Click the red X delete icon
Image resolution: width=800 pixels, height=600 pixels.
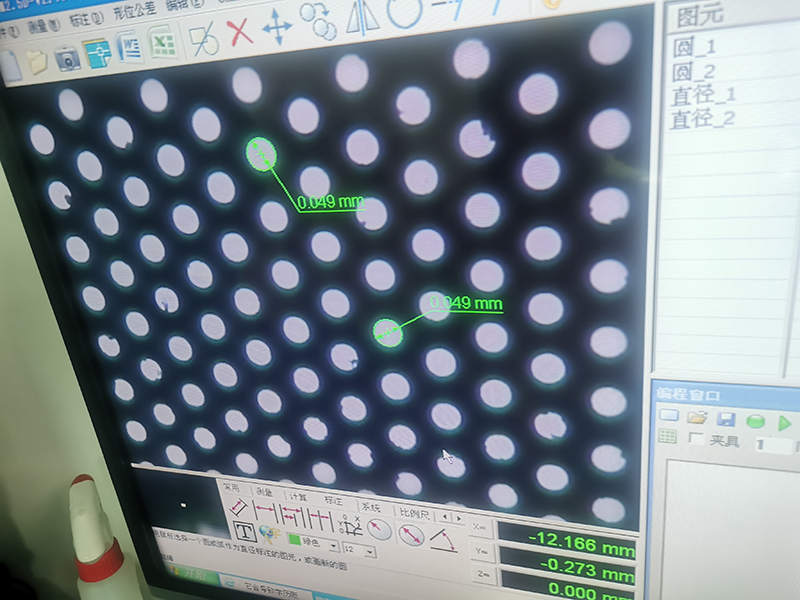[x=239, y=33]
